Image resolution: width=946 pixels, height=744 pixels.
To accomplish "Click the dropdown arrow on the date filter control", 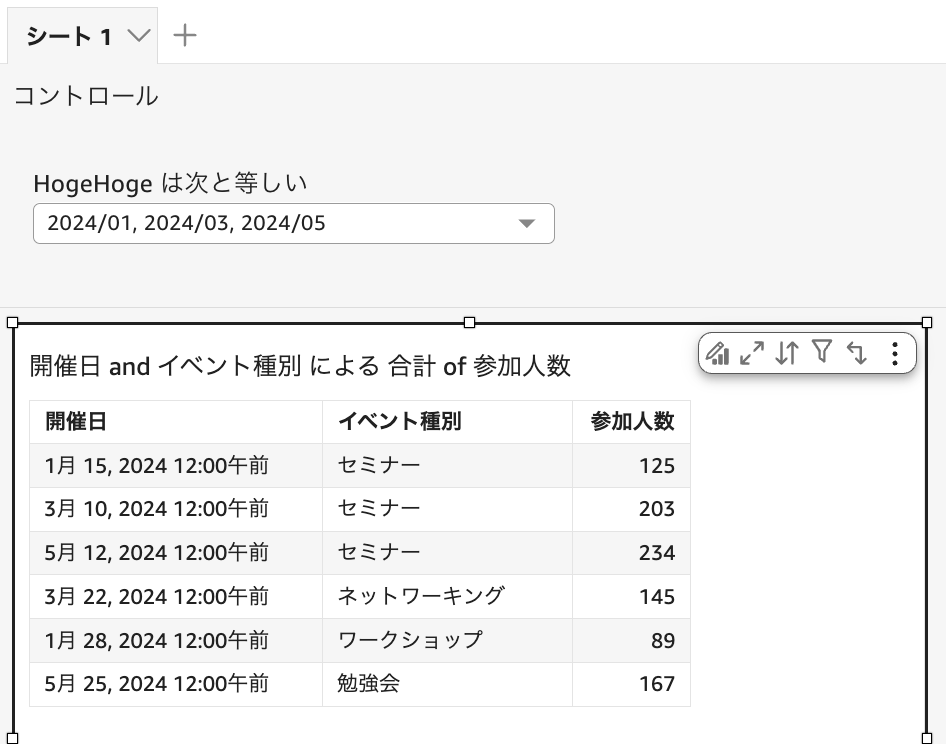I will [528, 223].
